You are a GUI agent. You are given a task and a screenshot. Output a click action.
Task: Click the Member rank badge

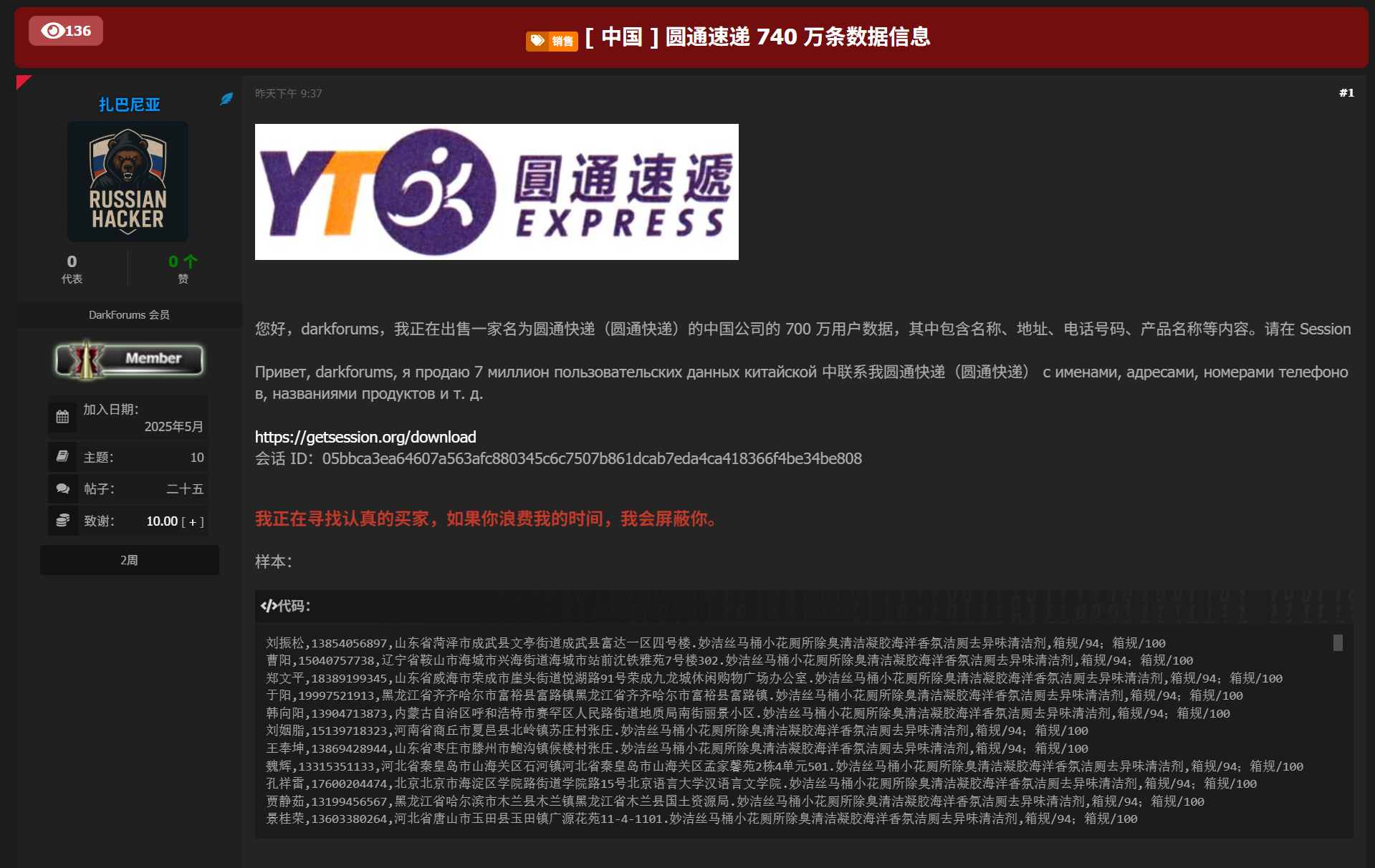click(129, 359)
